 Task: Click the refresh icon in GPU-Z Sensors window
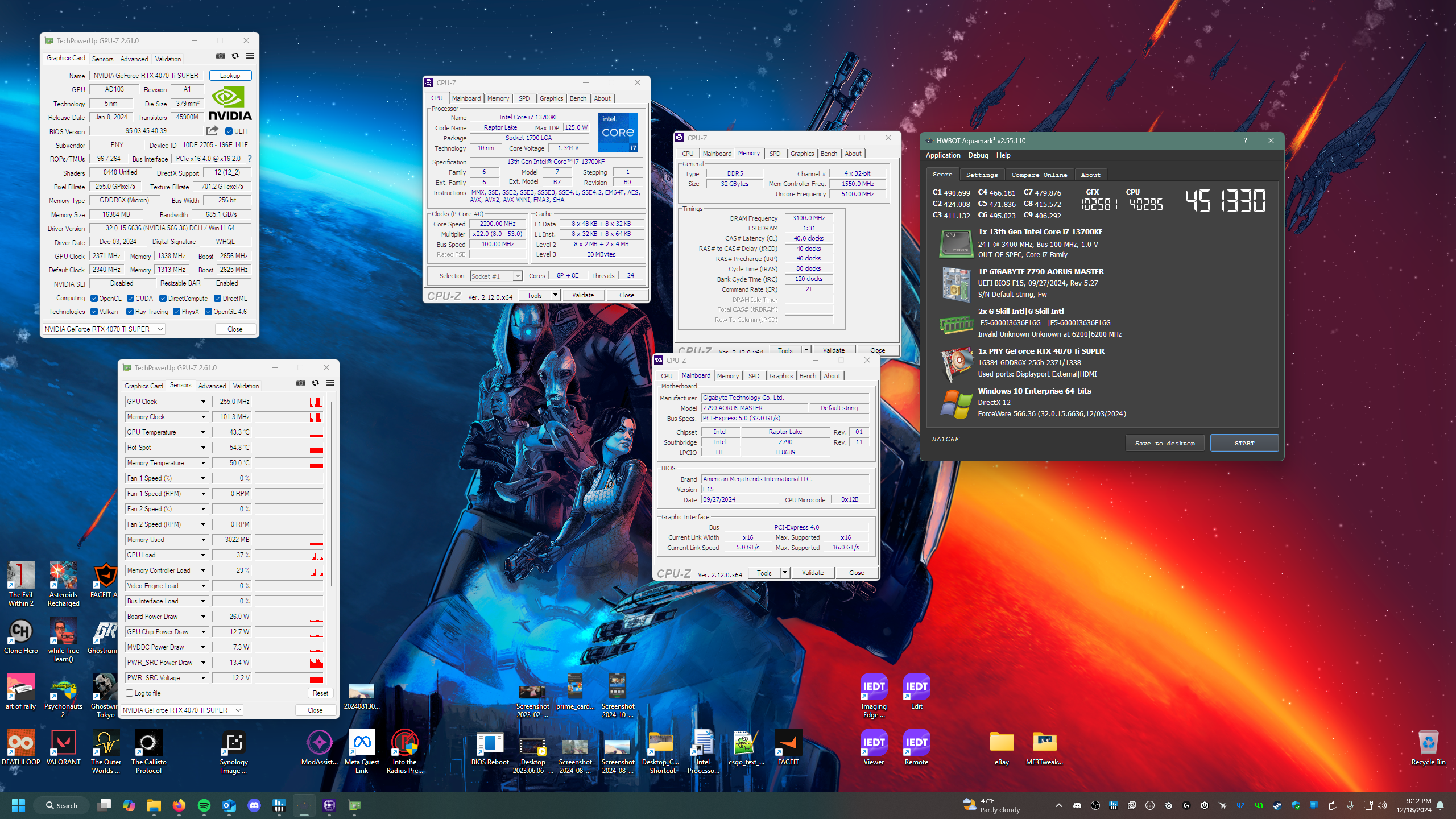(x=315, y=383)
